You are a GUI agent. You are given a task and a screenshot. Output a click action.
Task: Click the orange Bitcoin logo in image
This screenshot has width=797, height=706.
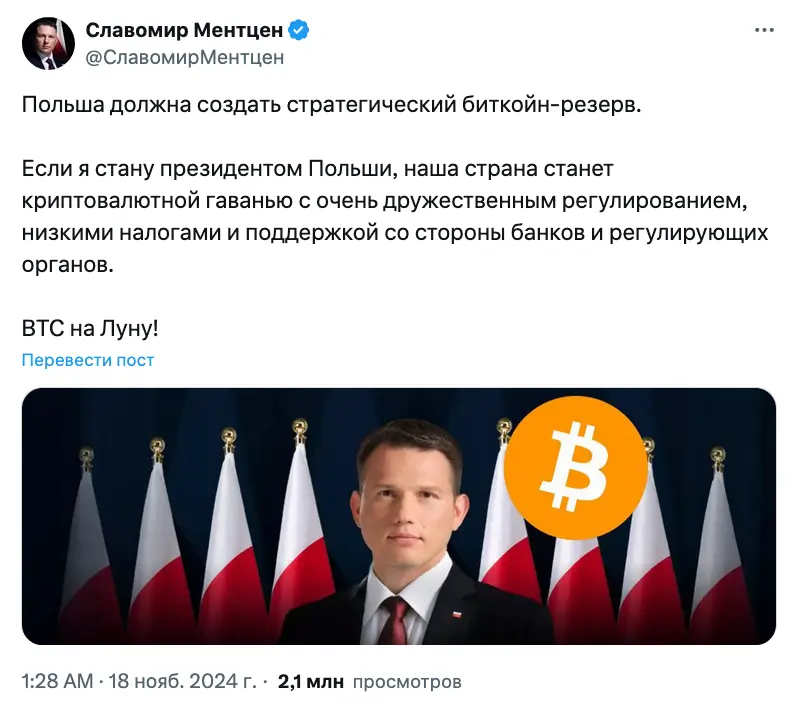[x=574, y=461]
